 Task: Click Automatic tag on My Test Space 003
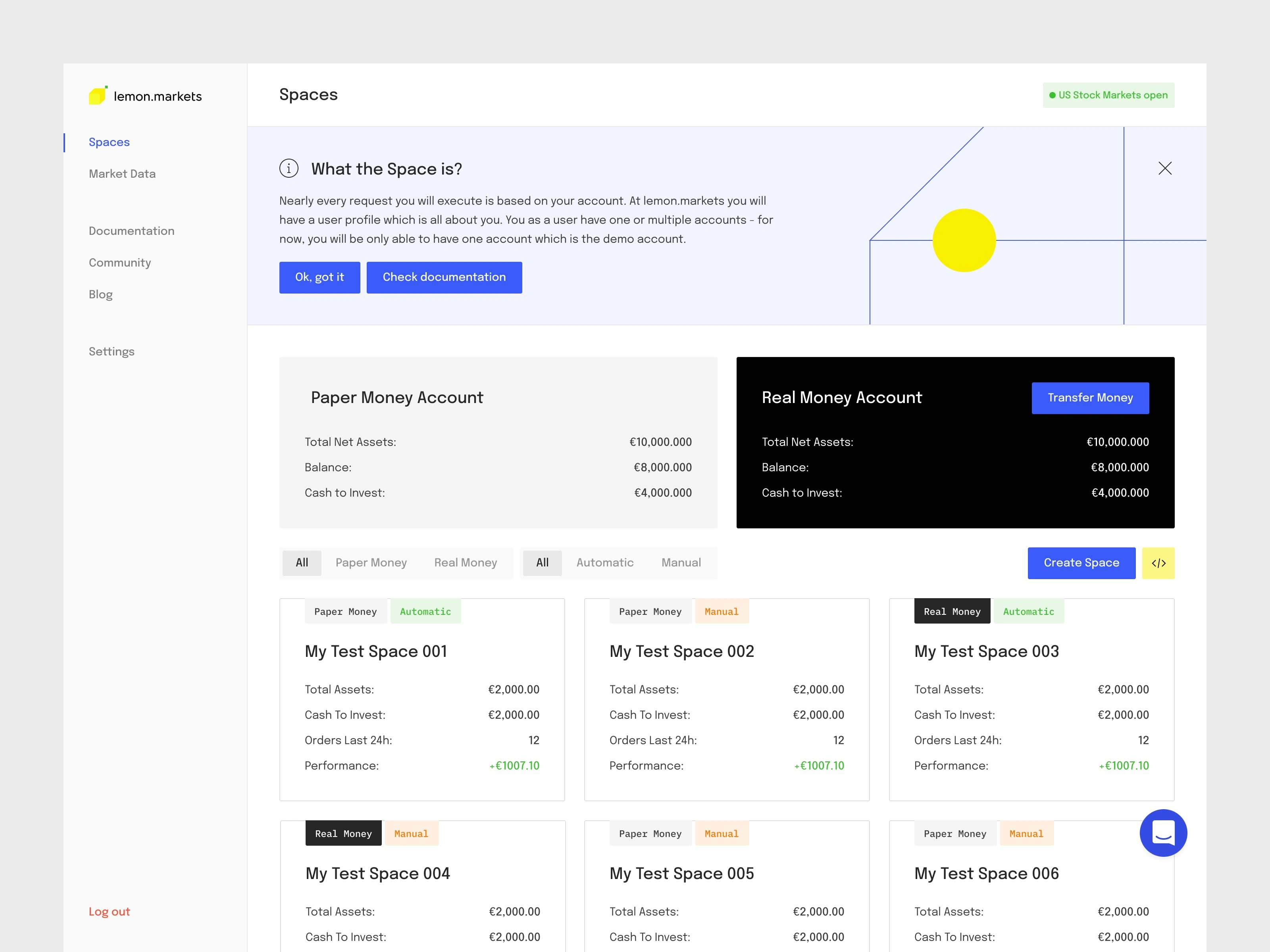pos(1029,612)
